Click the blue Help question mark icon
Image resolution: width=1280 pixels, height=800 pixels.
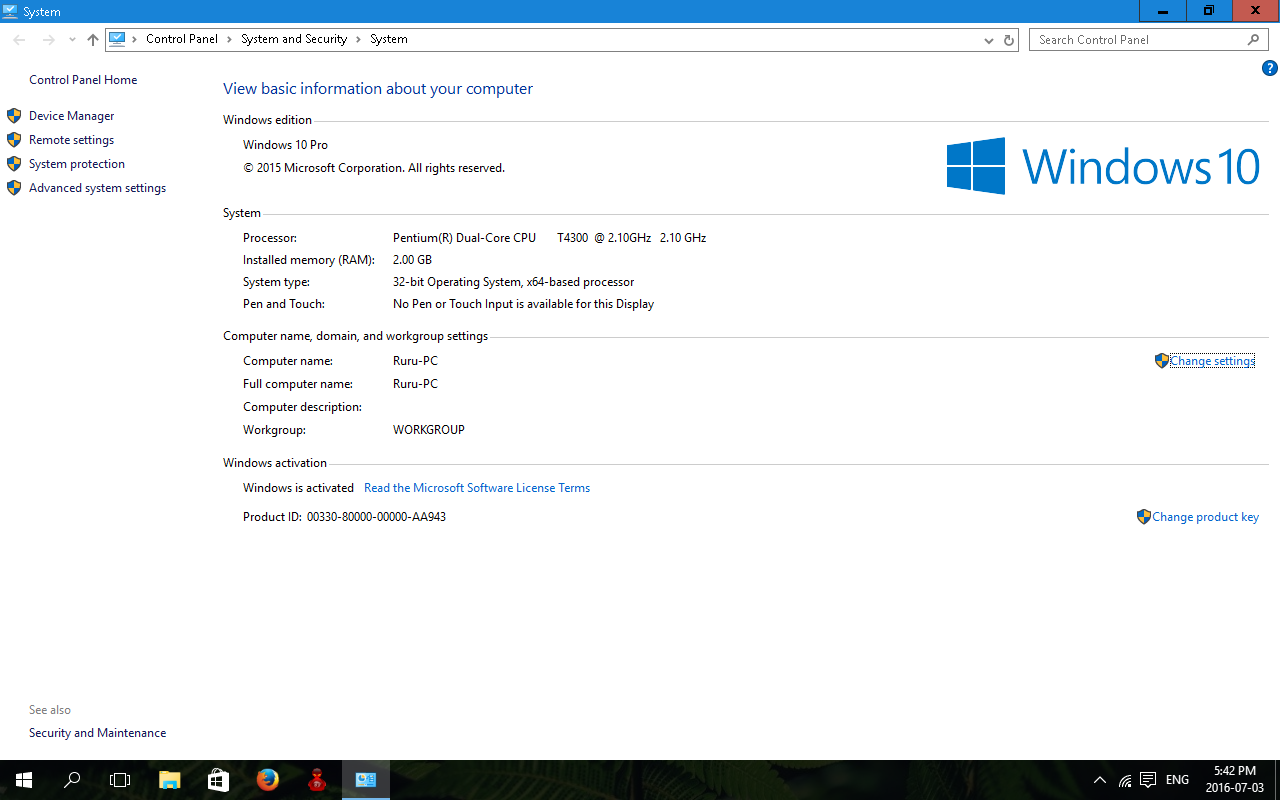tap(1270, 69)
